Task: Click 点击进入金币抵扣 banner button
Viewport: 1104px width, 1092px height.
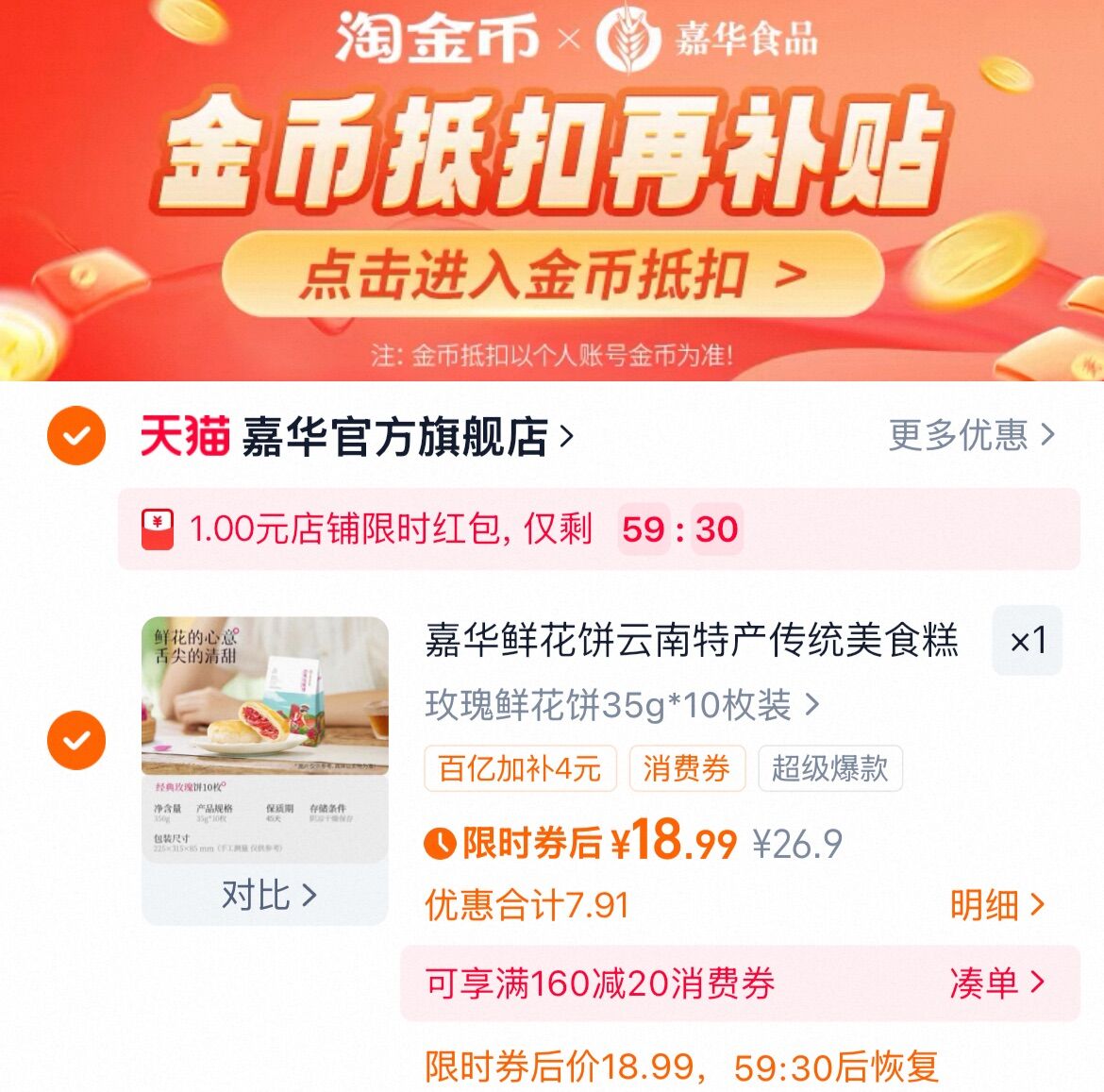Action: [553, 275]
